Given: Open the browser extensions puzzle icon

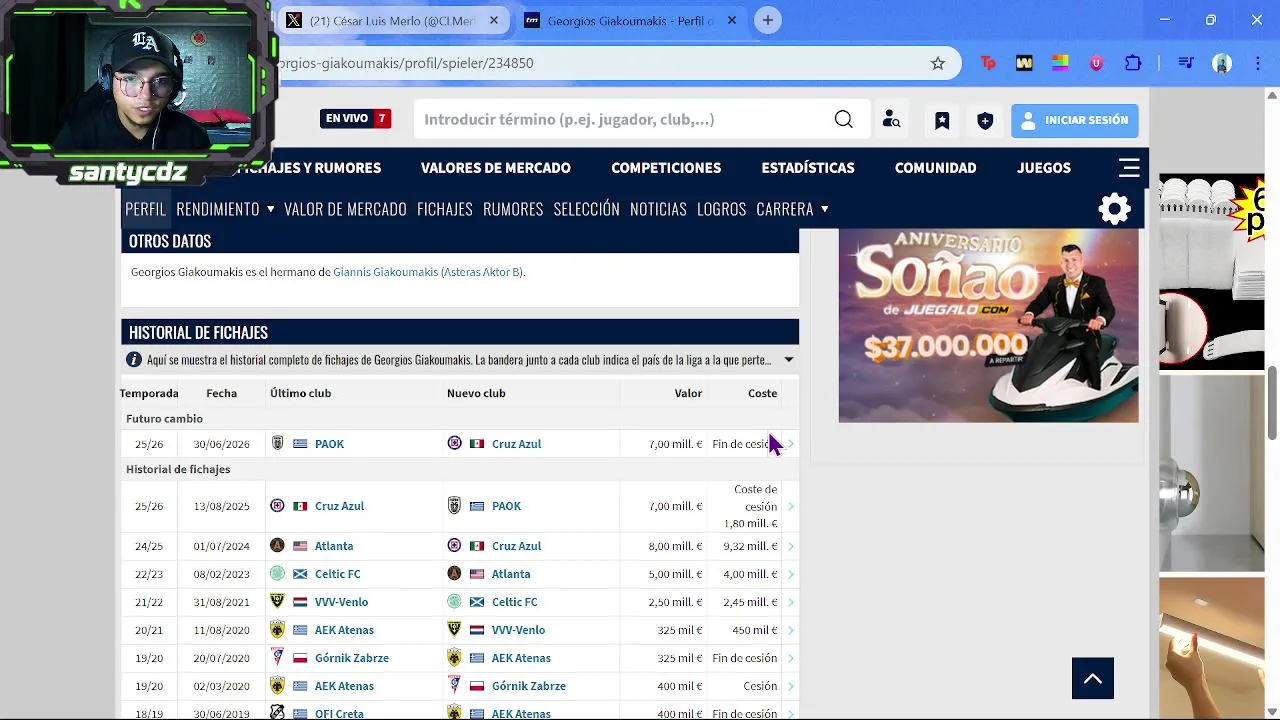Looking at the screenshot, I should 1133,63.
